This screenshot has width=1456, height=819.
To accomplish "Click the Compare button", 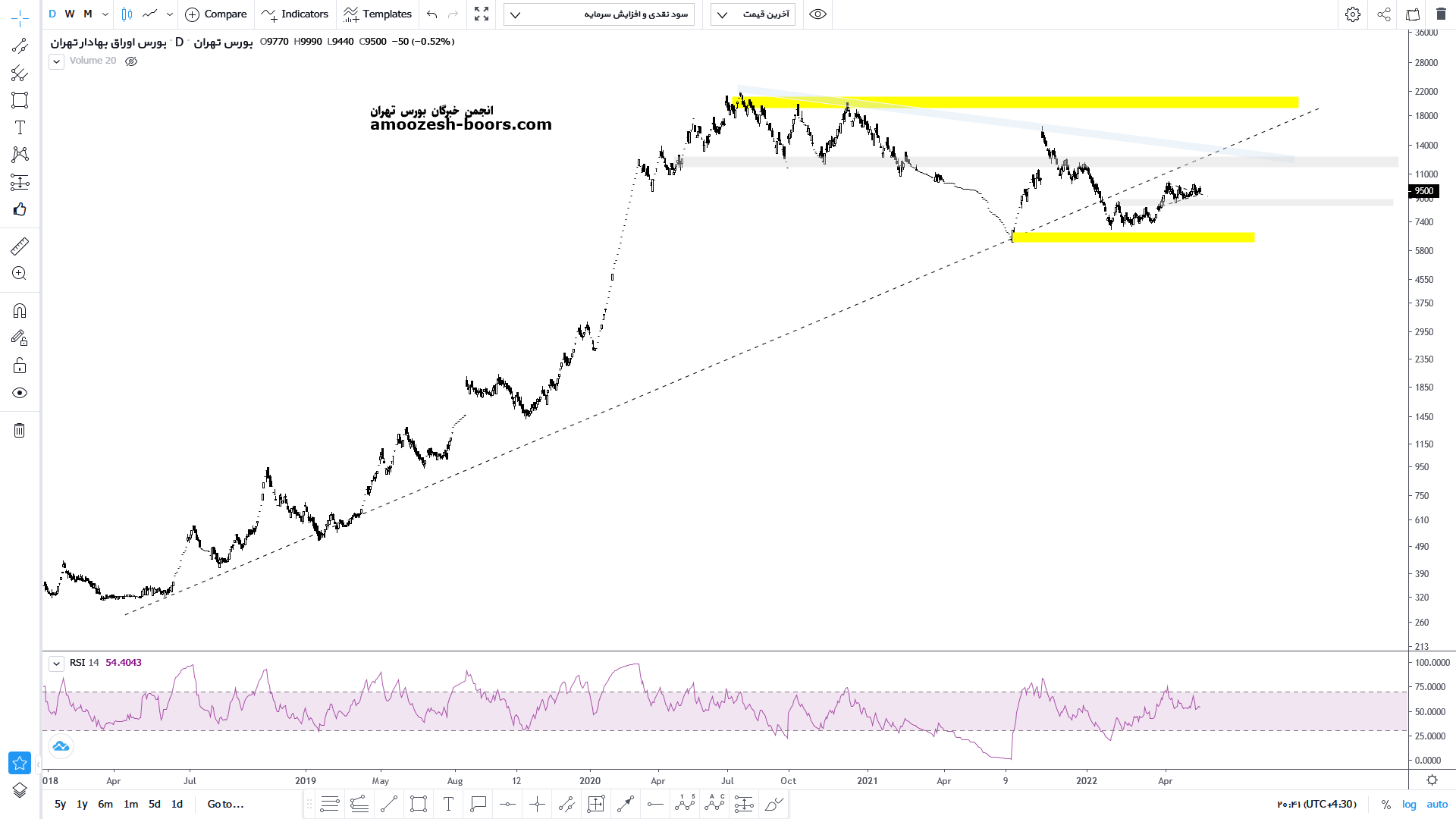I will tap(216, 14).
